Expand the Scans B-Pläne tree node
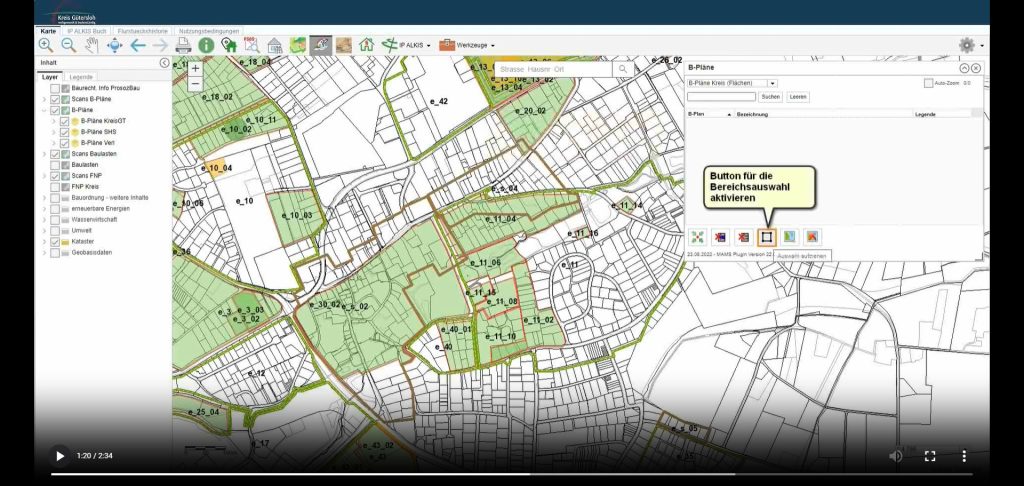 click(x=44, y=99)
